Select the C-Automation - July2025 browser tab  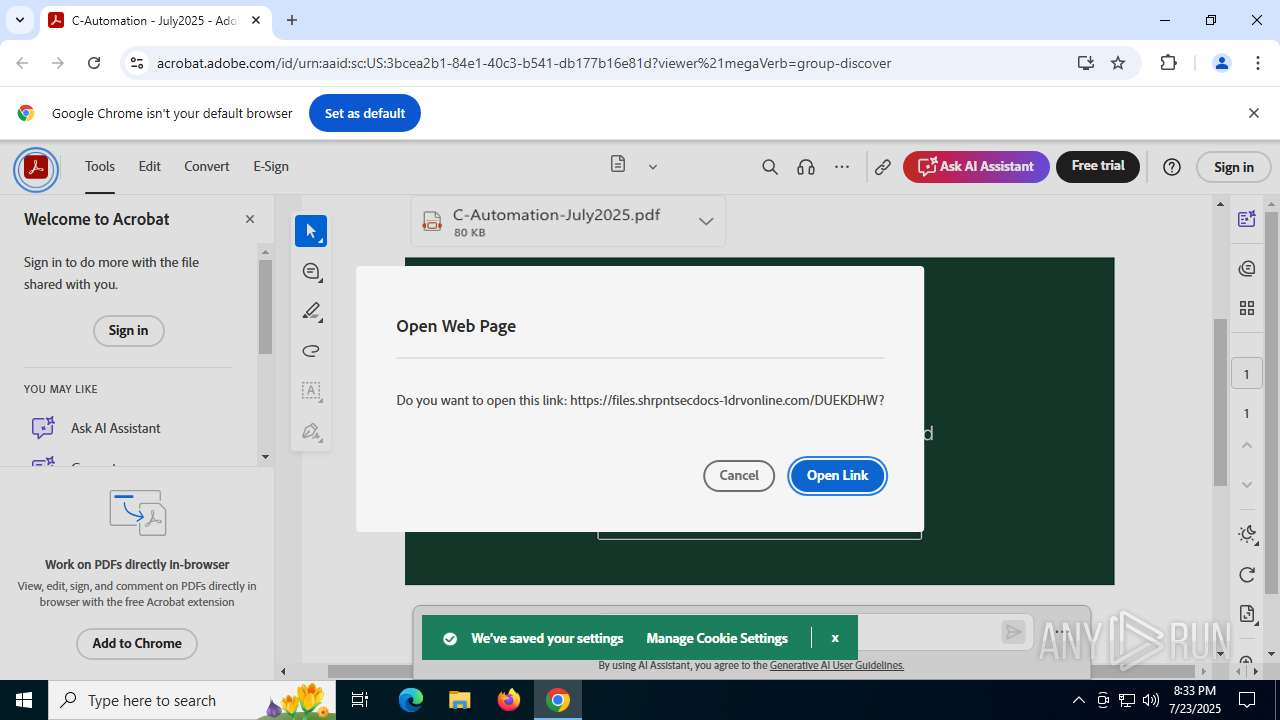tap(155, 20)
